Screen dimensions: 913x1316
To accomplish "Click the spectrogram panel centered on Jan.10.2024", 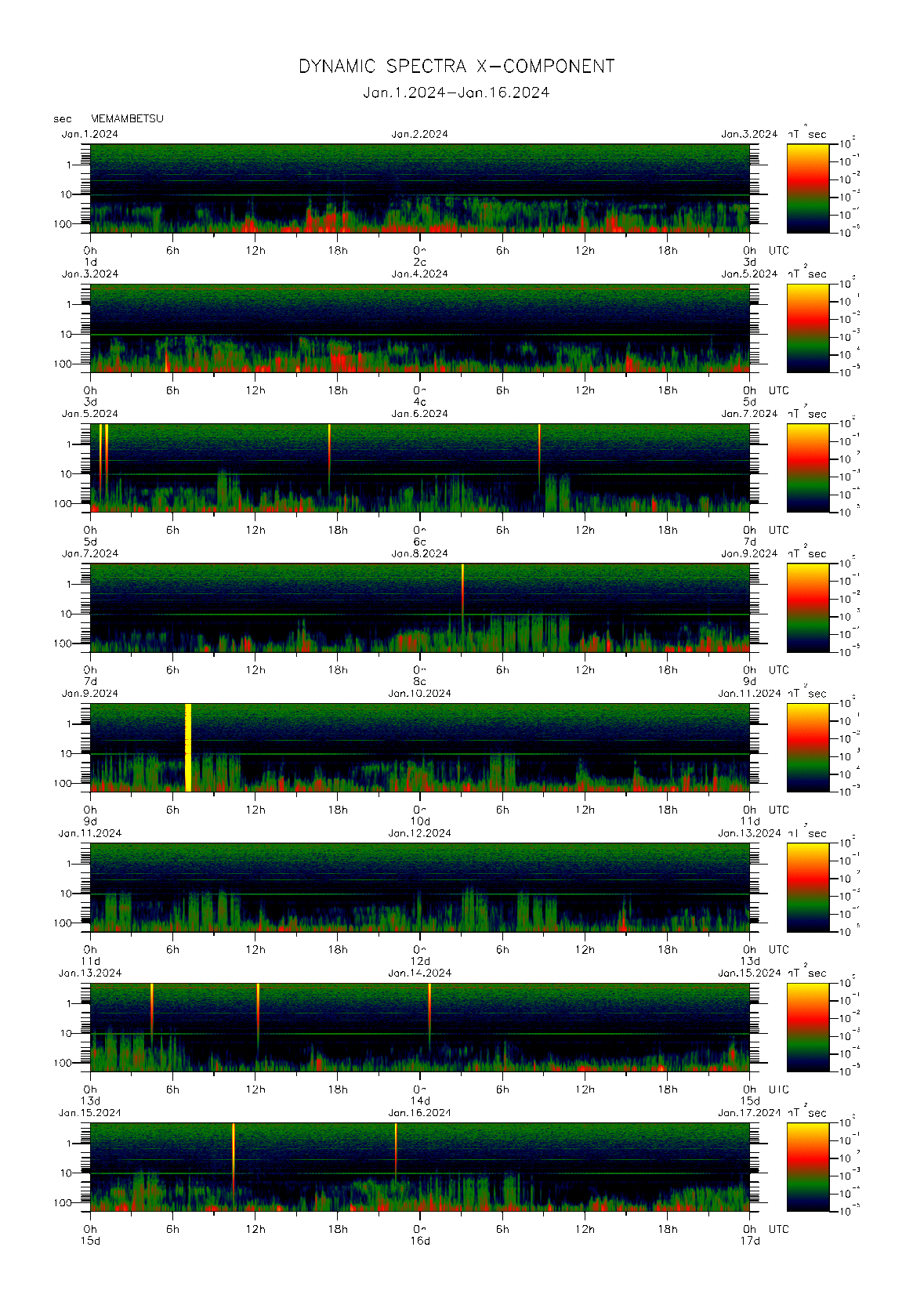I will 420,747.
